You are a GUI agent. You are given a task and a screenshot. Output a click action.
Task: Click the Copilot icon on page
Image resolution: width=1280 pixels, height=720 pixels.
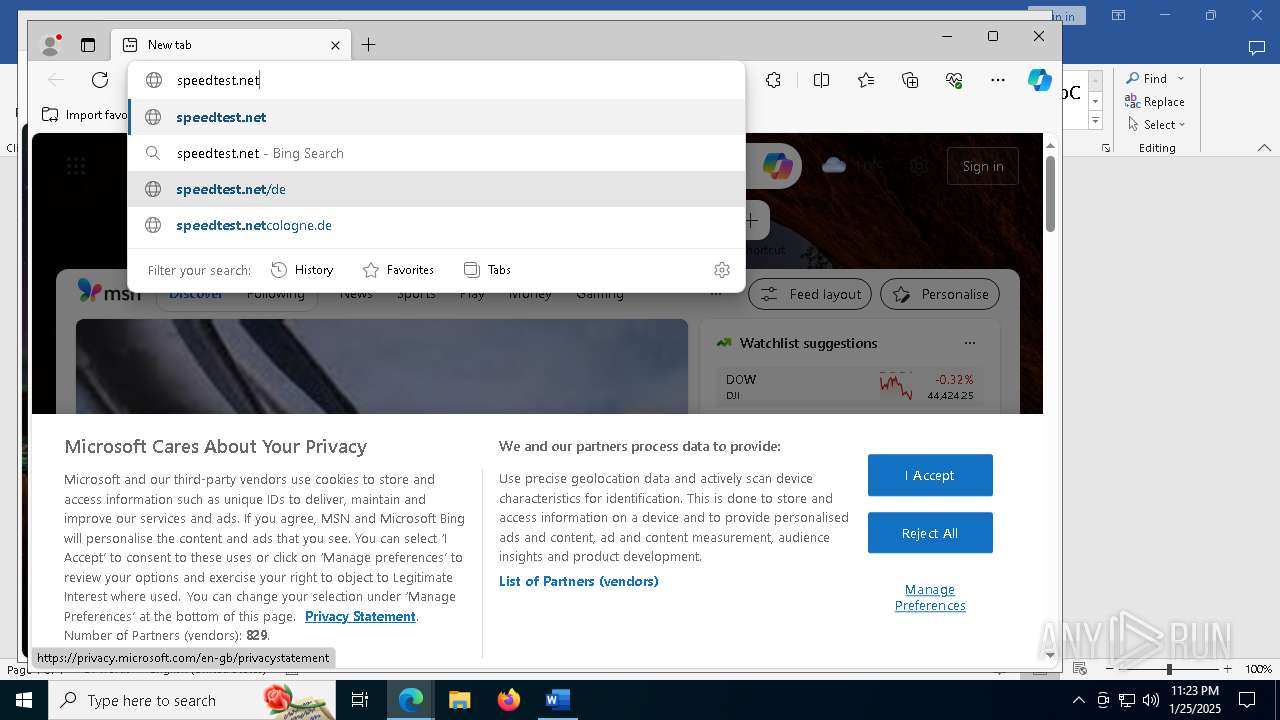pyautogui.click(x=778, y=166)
